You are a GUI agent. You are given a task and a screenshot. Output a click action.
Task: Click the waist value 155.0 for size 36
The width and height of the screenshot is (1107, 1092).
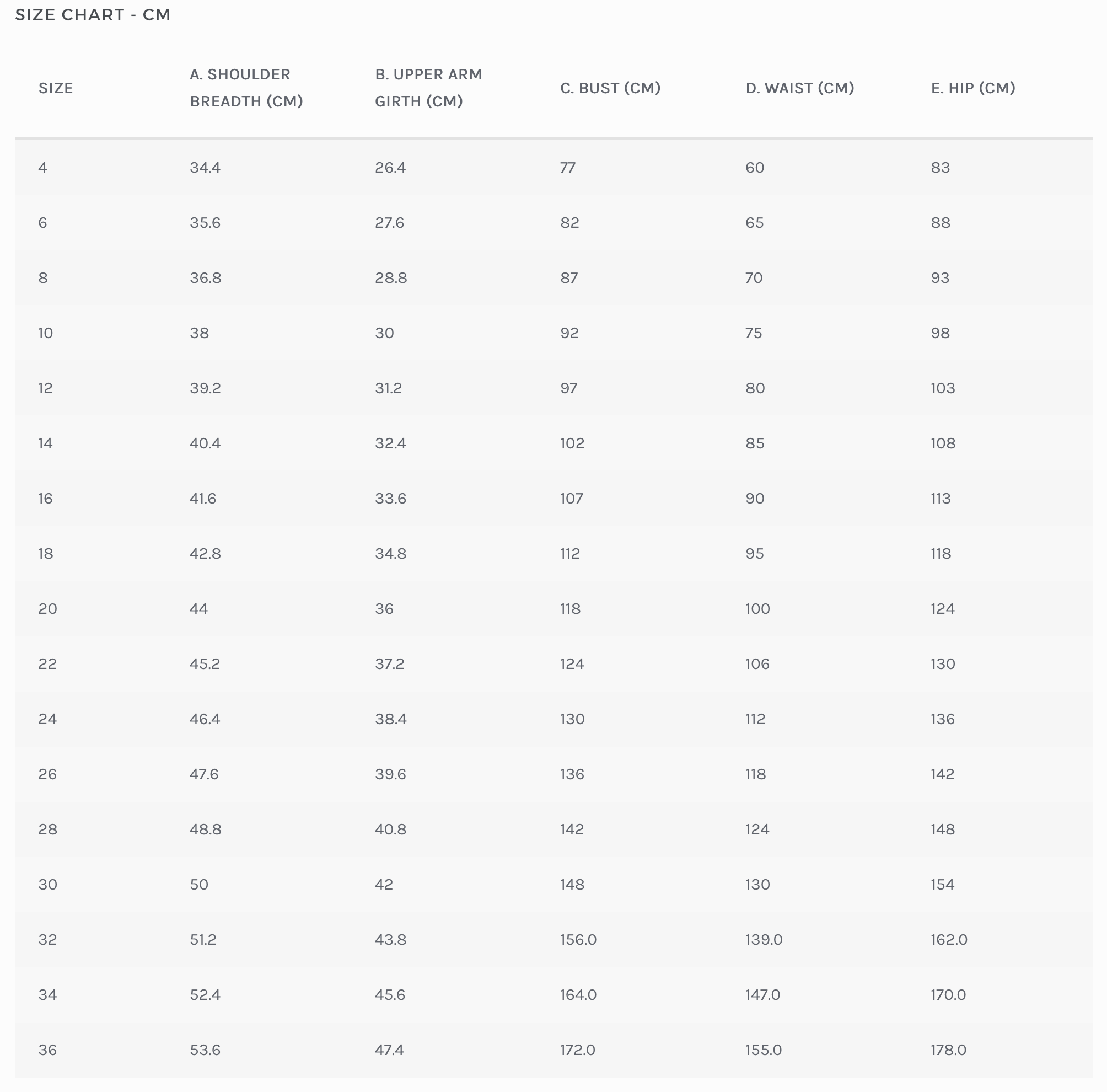[763, 1050]
